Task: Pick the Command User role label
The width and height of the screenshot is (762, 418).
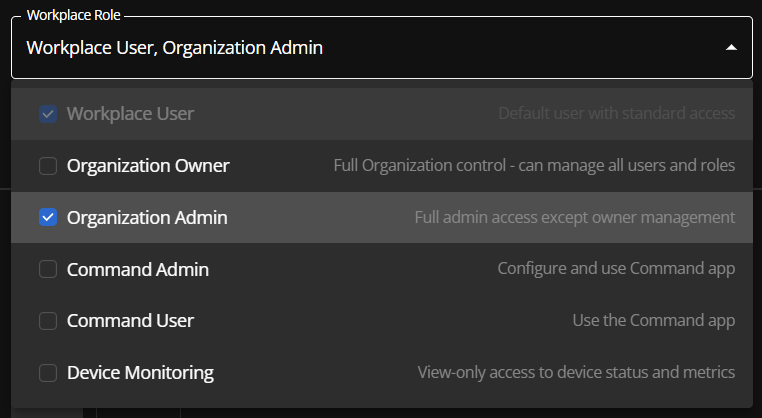Action: (131, 321)
